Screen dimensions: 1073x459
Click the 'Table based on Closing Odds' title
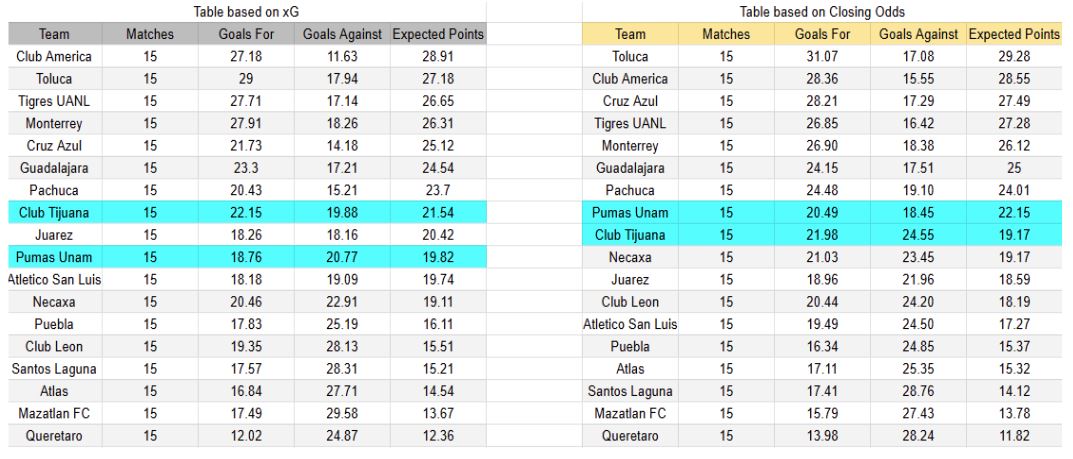823,12
